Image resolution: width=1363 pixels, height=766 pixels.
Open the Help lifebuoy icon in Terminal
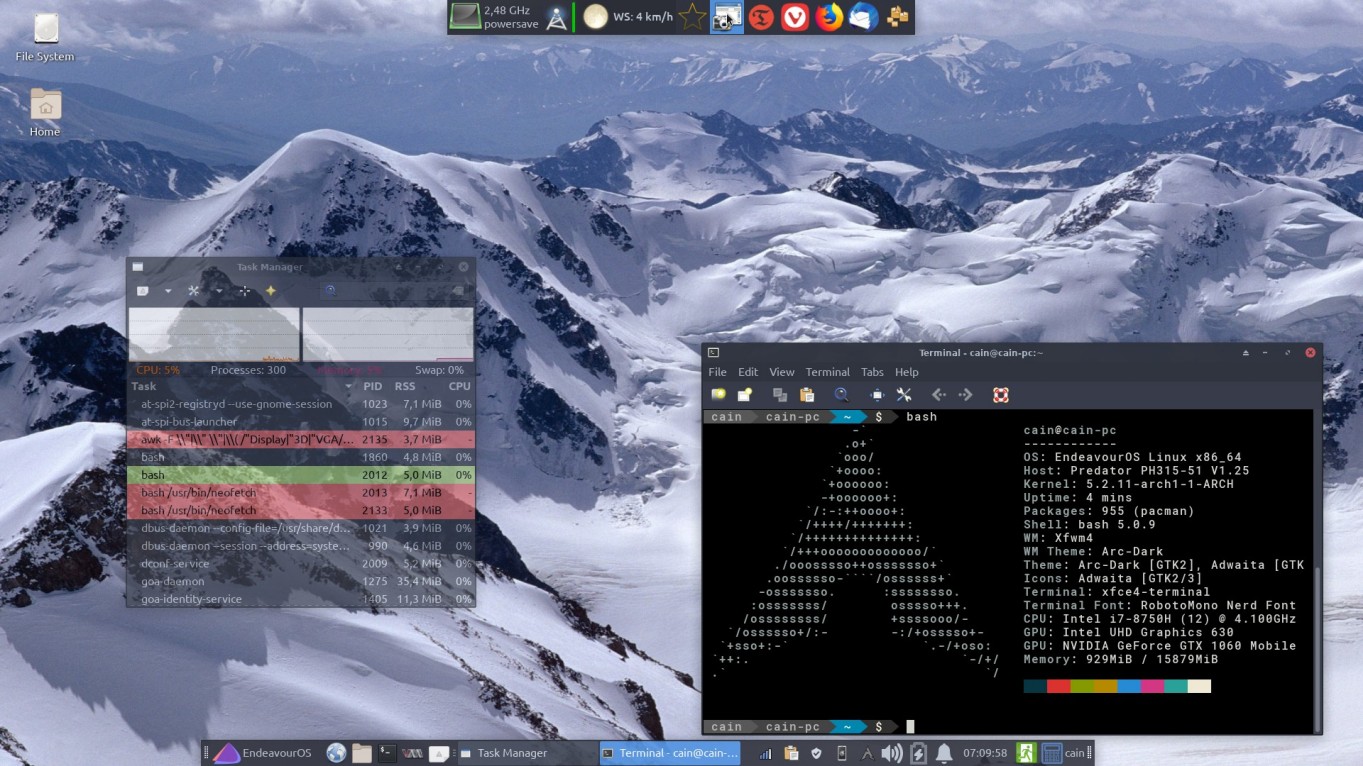click(1000, 395)
